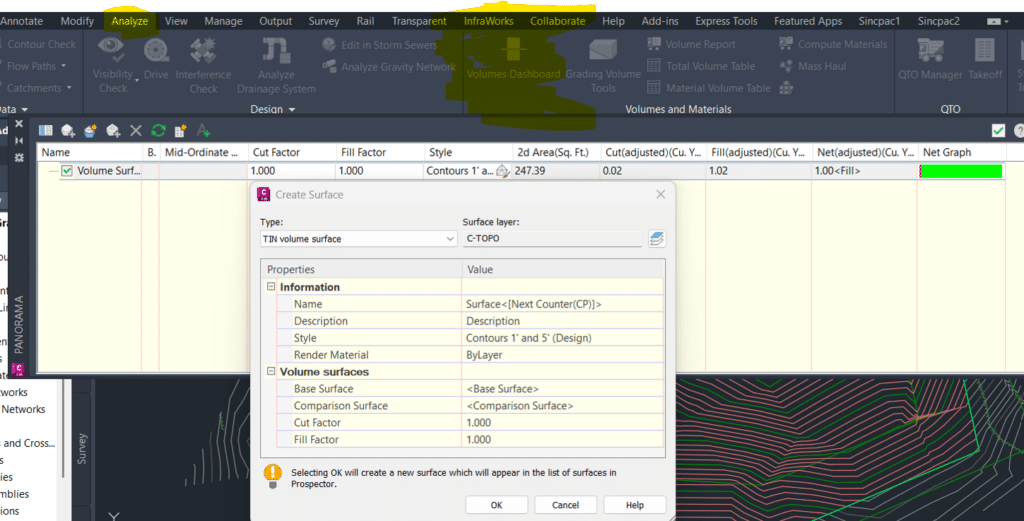
Task: Click Edit in Storm Sewers
Action: click(380, 45)
